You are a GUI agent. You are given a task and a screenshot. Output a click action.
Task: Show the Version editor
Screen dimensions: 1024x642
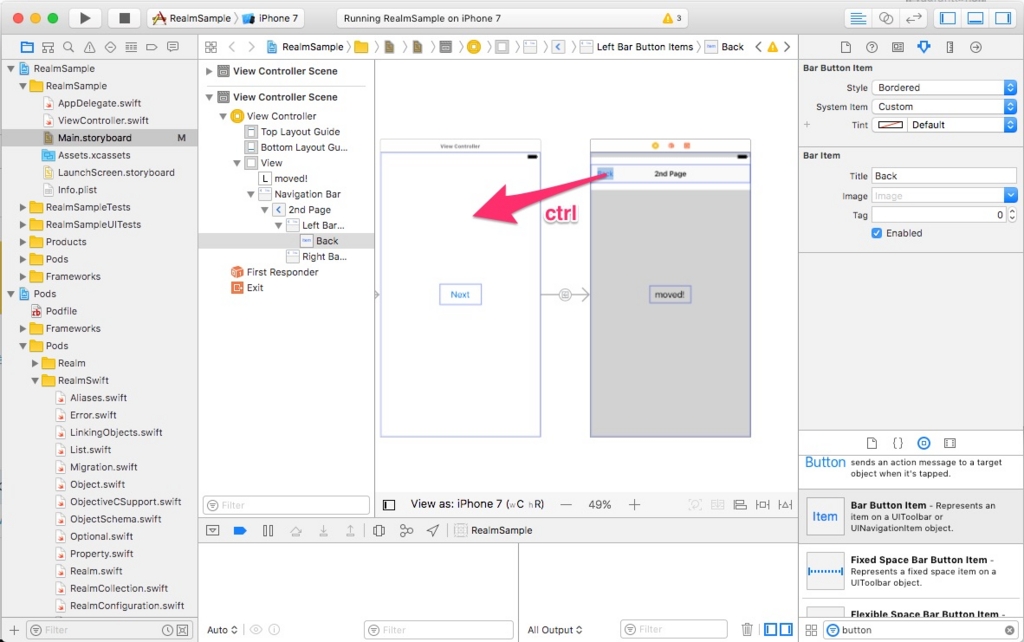click(913, 18)
